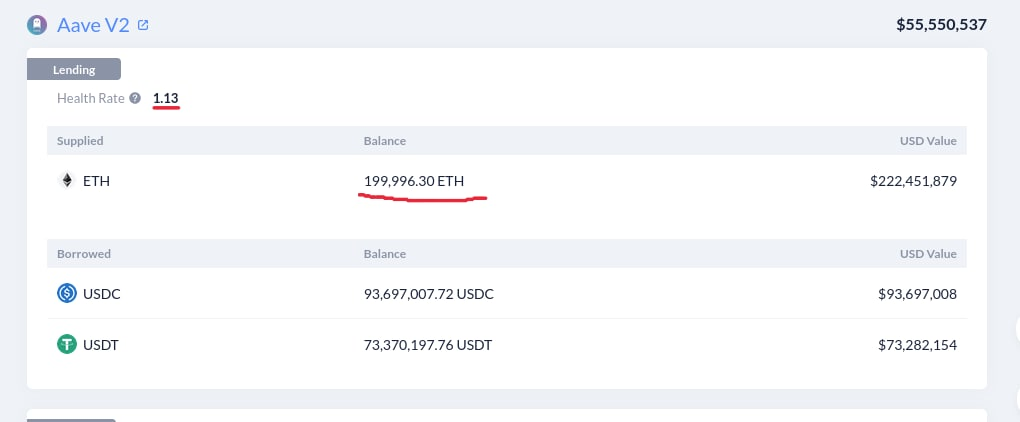The height and width of the screenshot is (422, 1020).
Task: Select the 73,370,197.76 USDT balance
Action: (x=428, y=345)
